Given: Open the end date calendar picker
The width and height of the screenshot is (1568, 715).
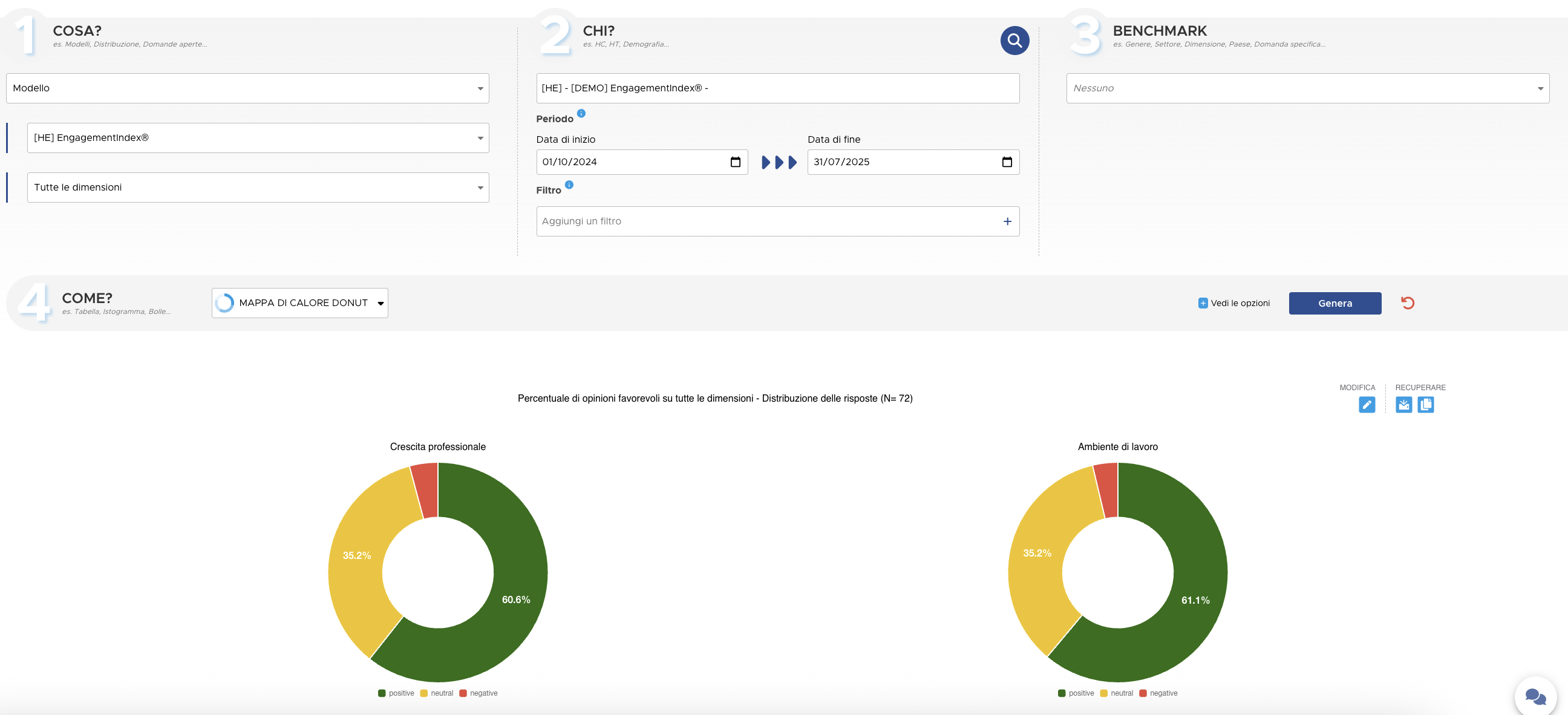Looking at the screenshot, I should click(1006, 162).
